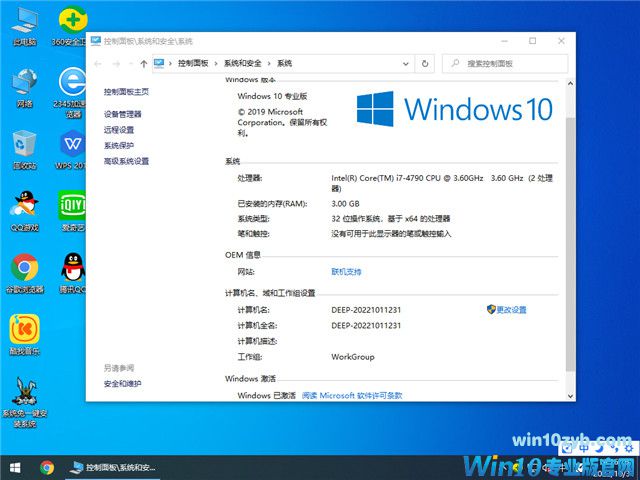Select 控制面板 breadcrumb segment

pyautogui.click(x=193, y=63)
